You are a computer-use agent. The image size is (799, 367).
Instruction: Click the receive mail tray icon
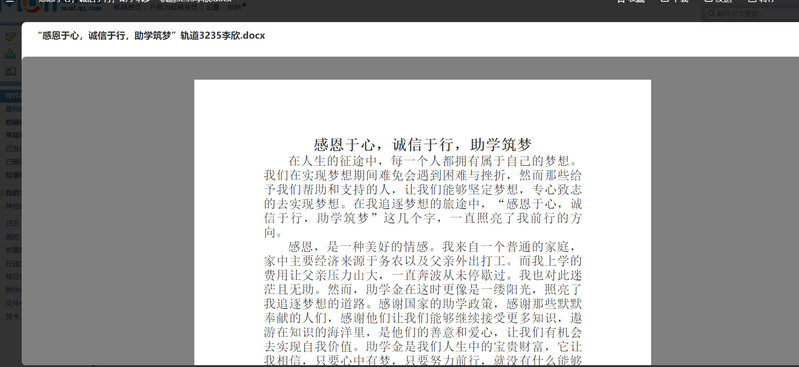[x=10, y=54]
